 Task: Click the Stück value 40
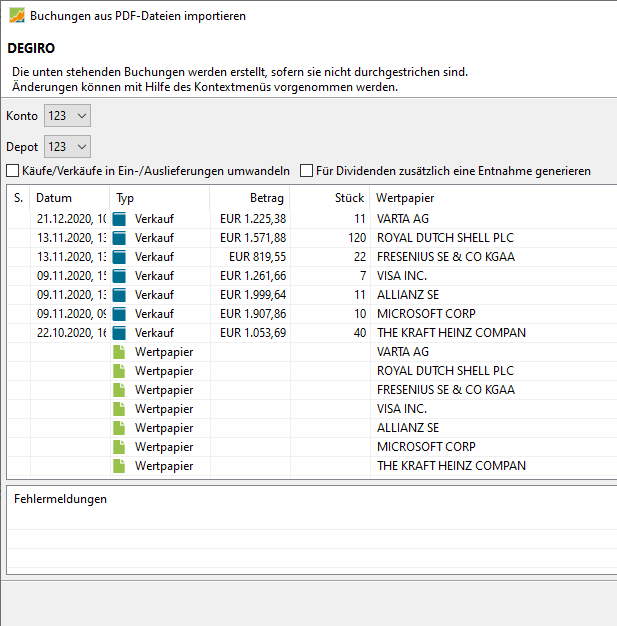pyautogui.click(x=360, y=333)
